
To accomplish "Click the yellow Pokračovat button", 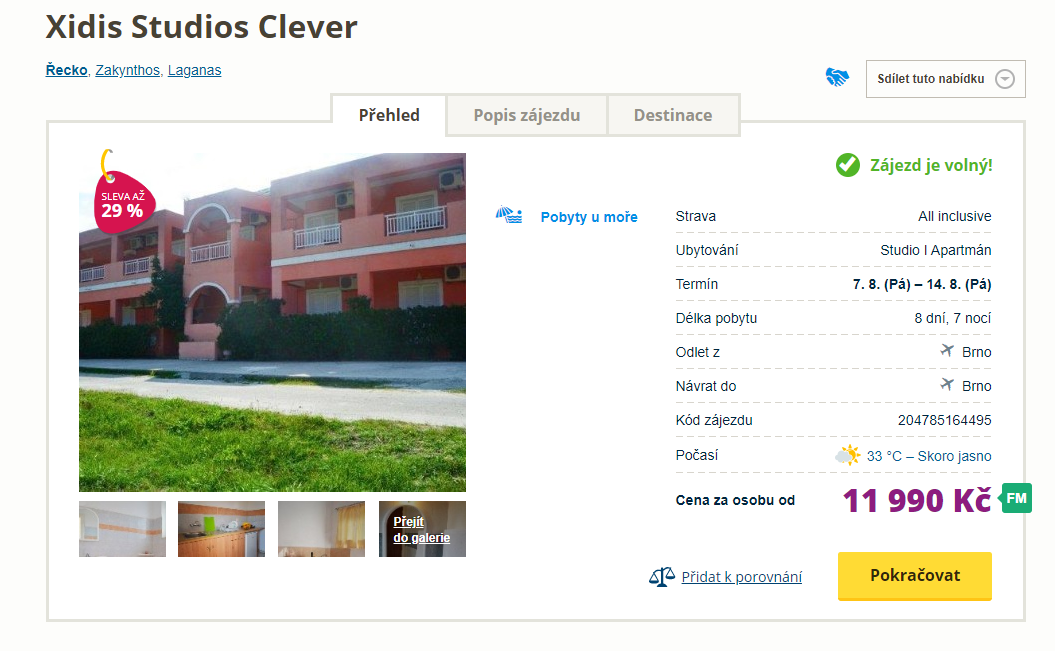I will pyautogui.click(x=914, y=576).
